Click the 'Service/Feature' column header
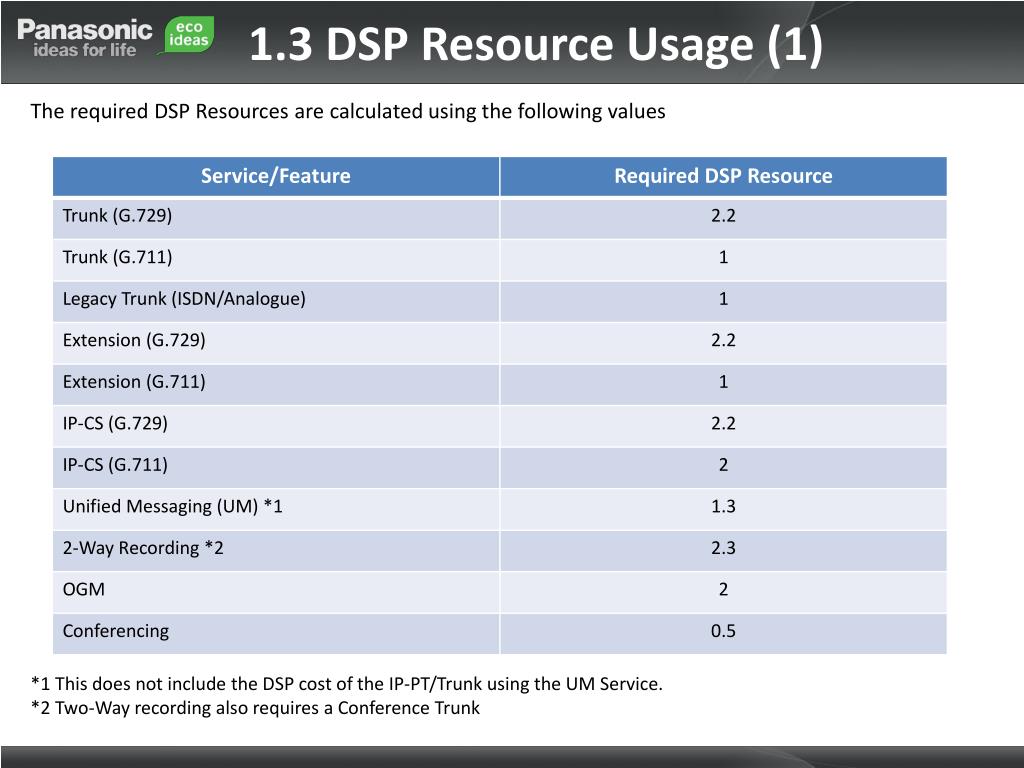The width and height of the screenshot is (1024, 768). click(276, 176)
